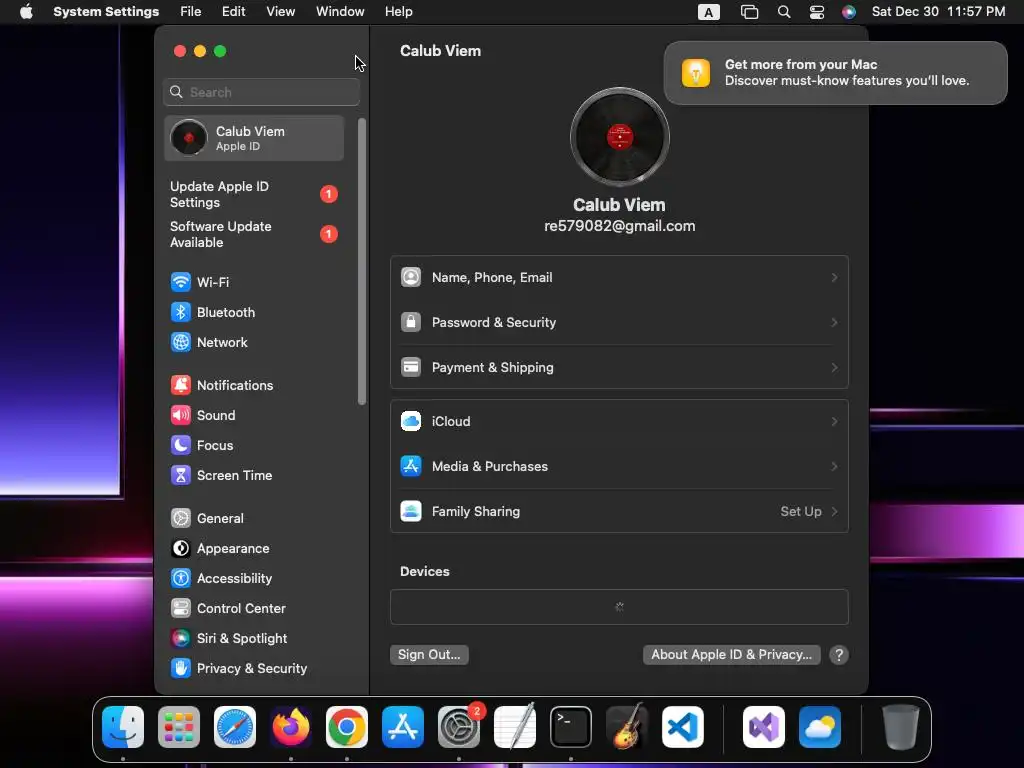Viewport: 1024px width, 768px height.
Task: Open the Edit menu
Action: point(233,12)
